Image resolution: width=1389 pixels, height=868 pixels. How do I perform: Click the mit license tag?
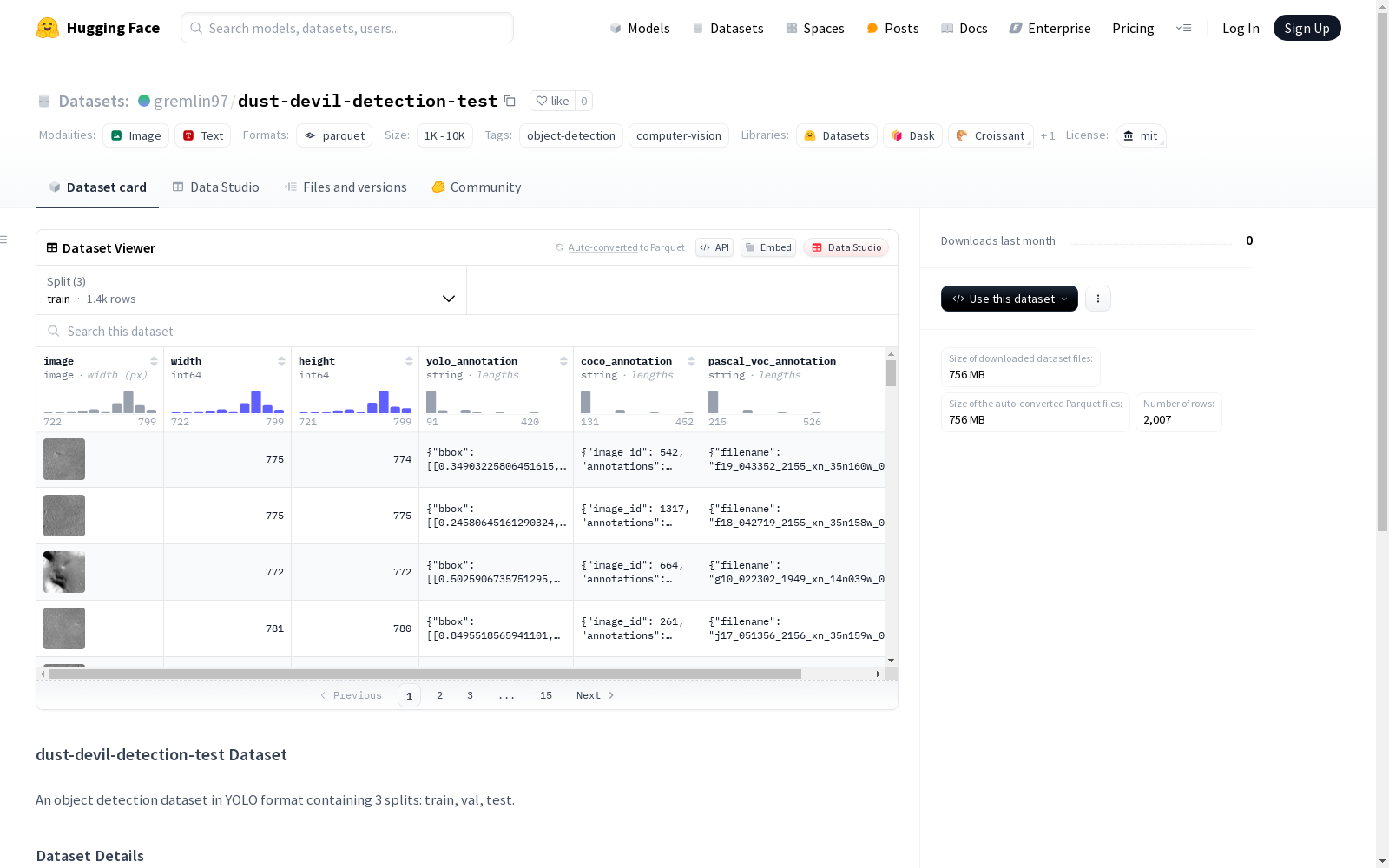tap(1141, 135)
